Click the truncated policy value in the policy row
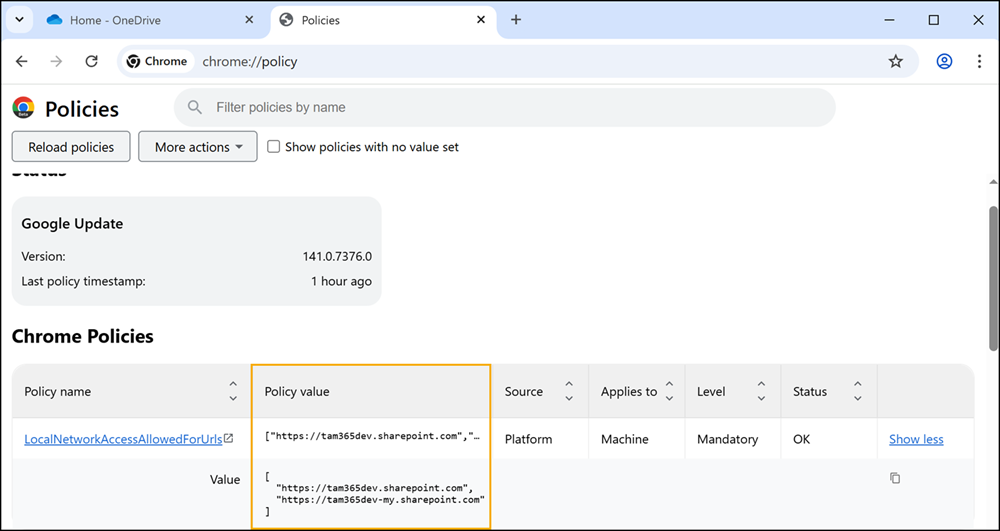Screen dimensions: 1000x531 (372, 437)
